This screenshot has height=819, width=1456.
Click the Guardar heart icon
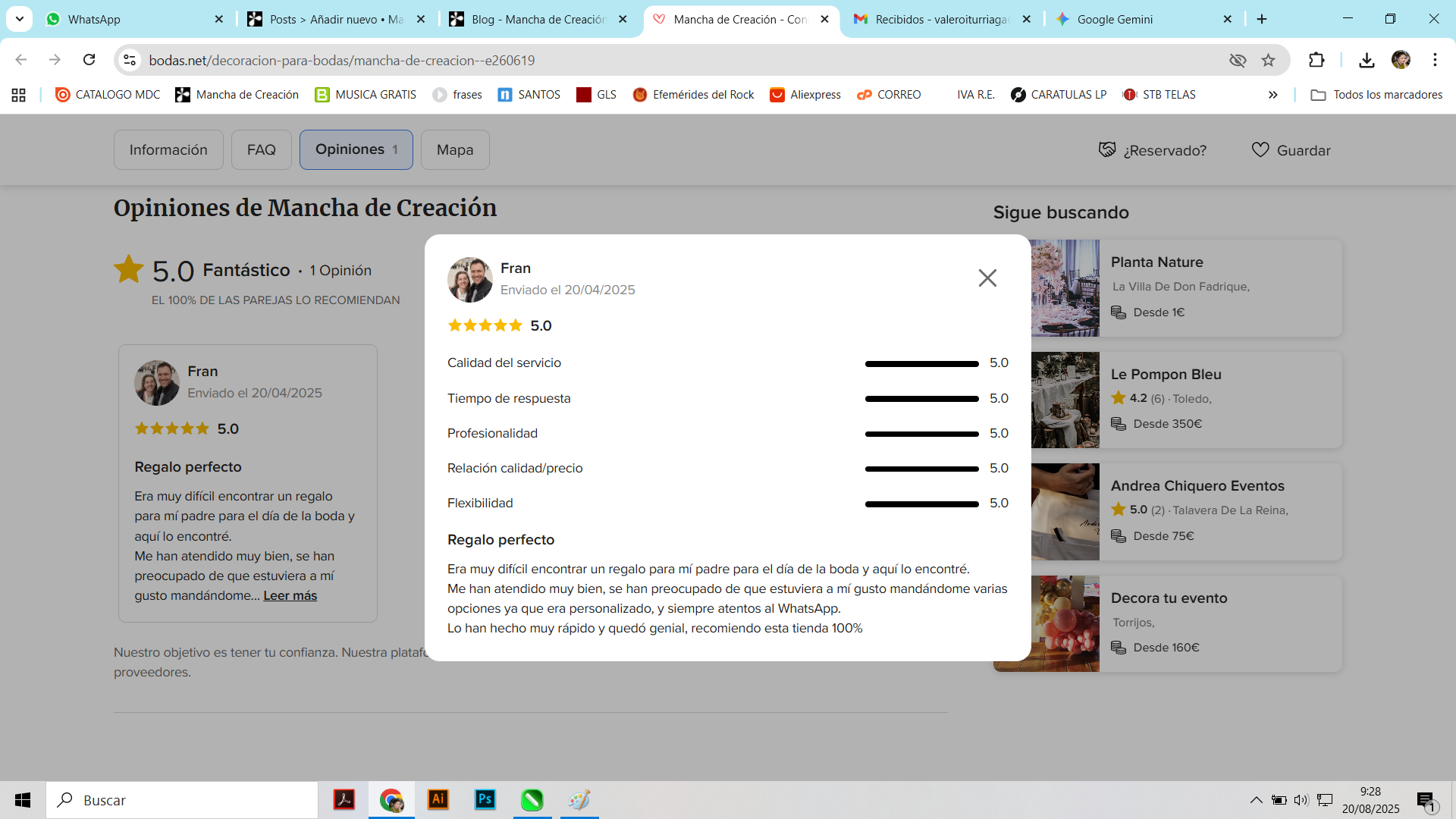(x=1260, y=150)
